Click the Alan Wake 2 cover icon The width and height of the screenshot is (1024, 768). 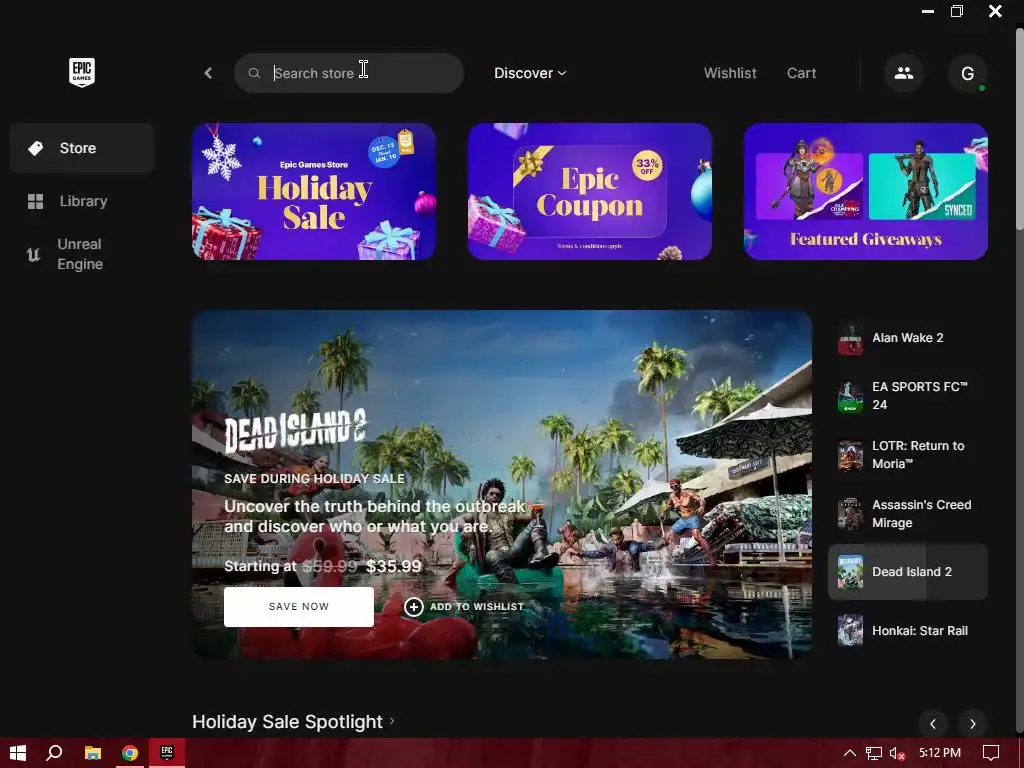[x=850, y=339]
